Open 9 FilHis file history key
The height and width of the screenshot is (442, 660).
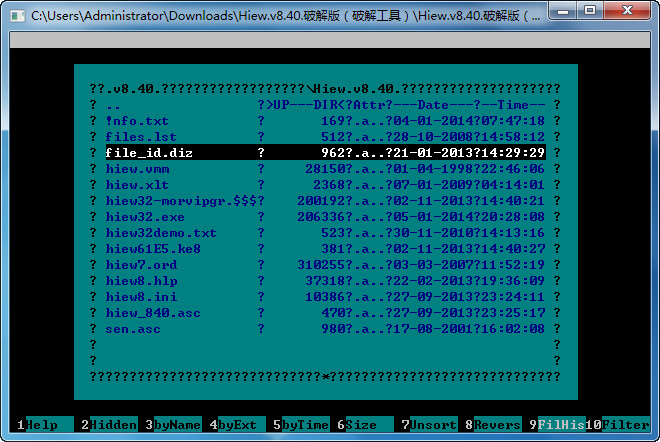pyautogui.click(x=557, y=425)
